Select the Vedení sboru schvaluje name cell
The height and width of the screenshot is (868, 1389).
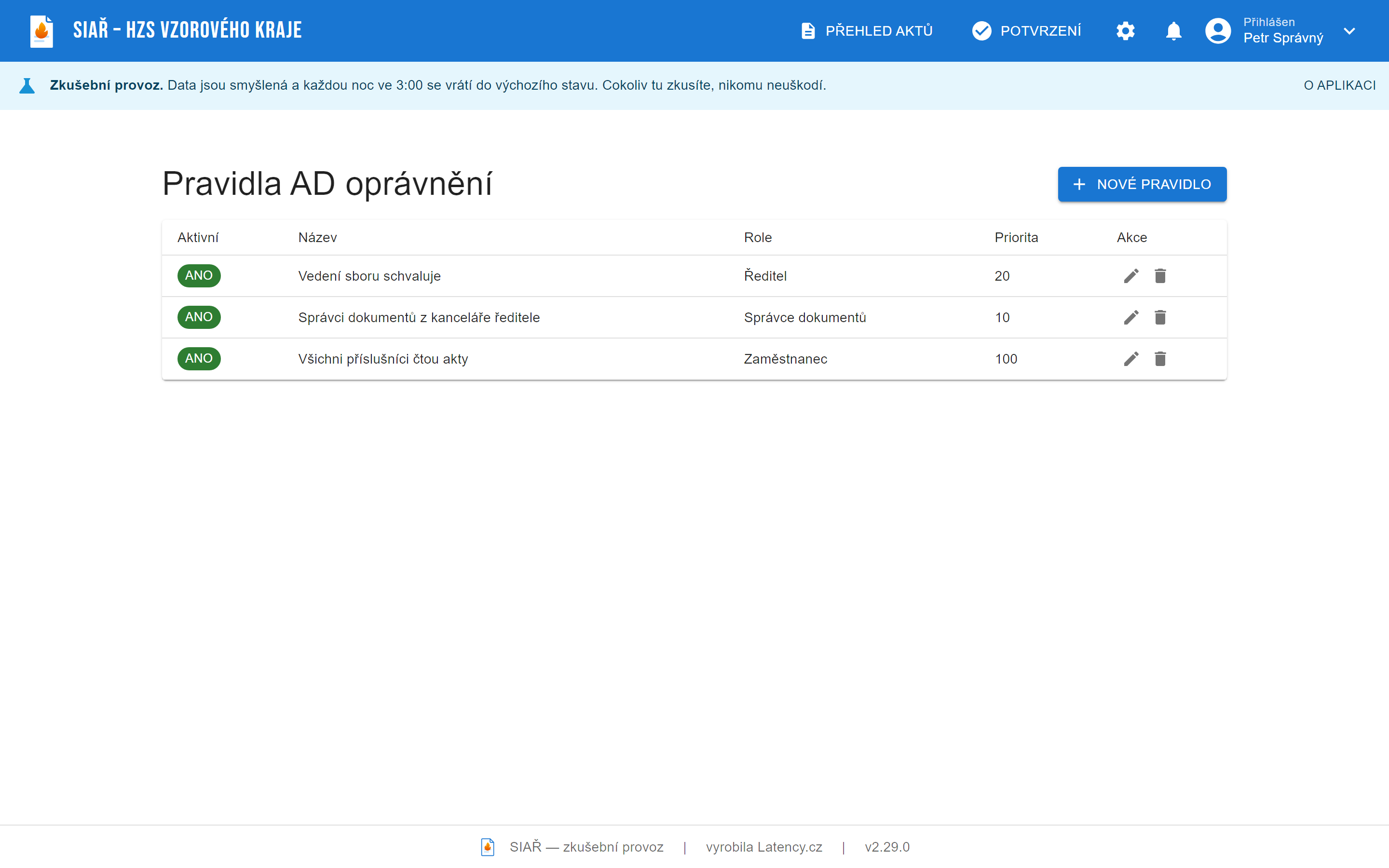point(369,276)
